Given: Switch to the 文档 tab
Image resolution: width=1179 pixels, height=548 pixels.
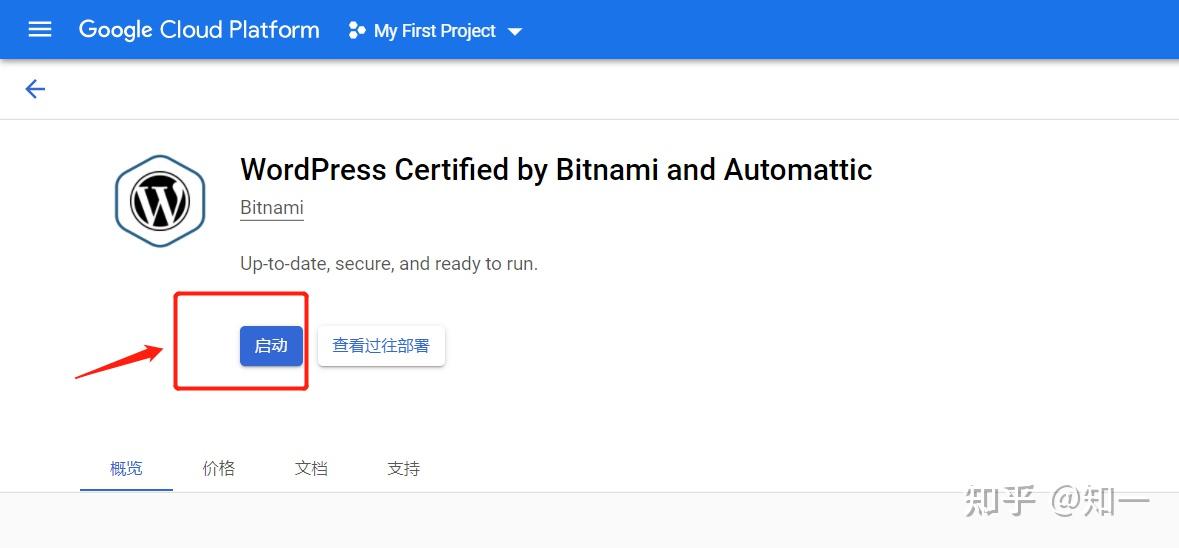Looking at the screenshot, I should [x=311, y=469].
